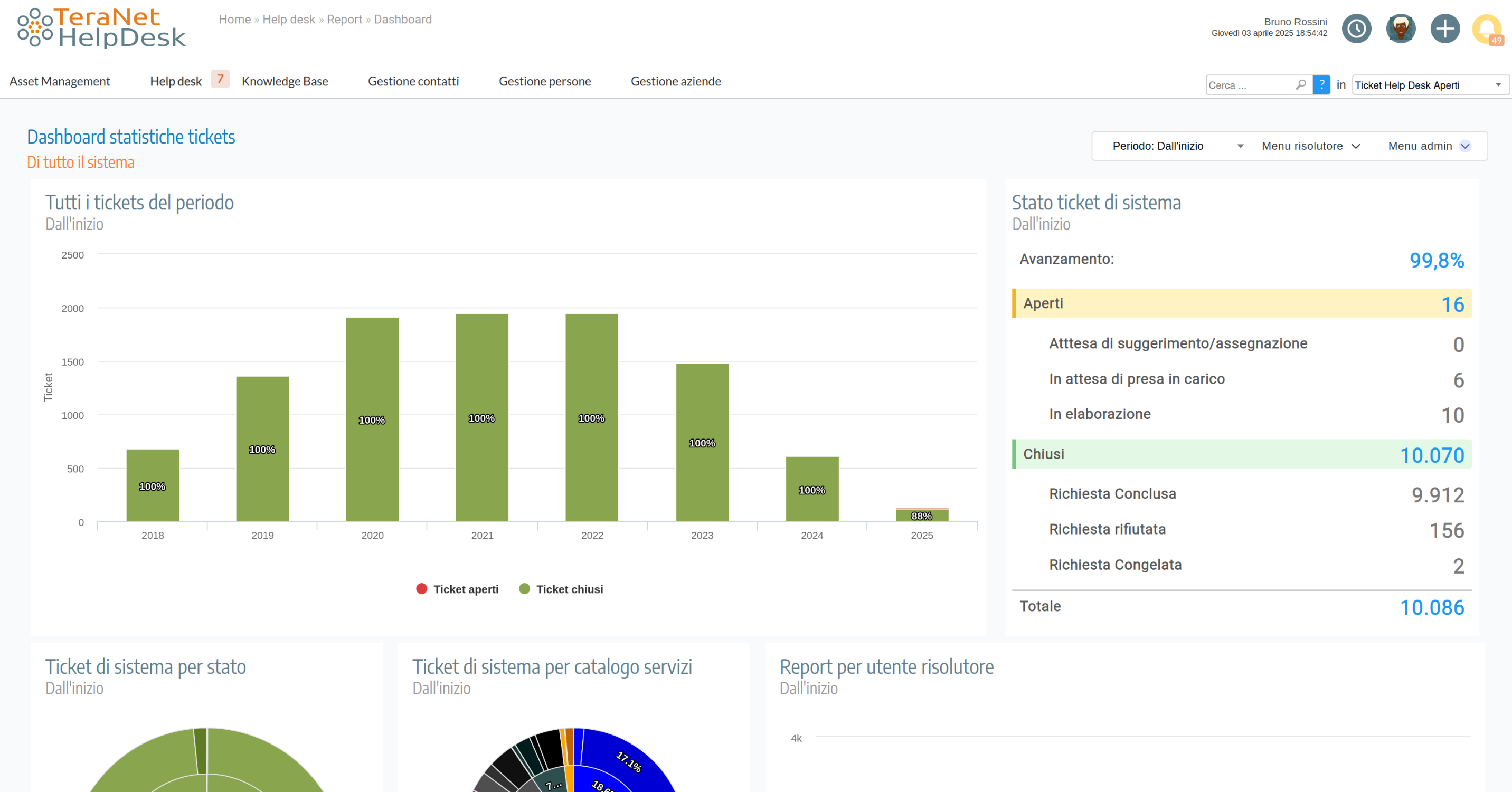Click the Bruno Rossini user name
Image resolution: width=1512 pixels, height=792 pixels.
[1295, 22]
